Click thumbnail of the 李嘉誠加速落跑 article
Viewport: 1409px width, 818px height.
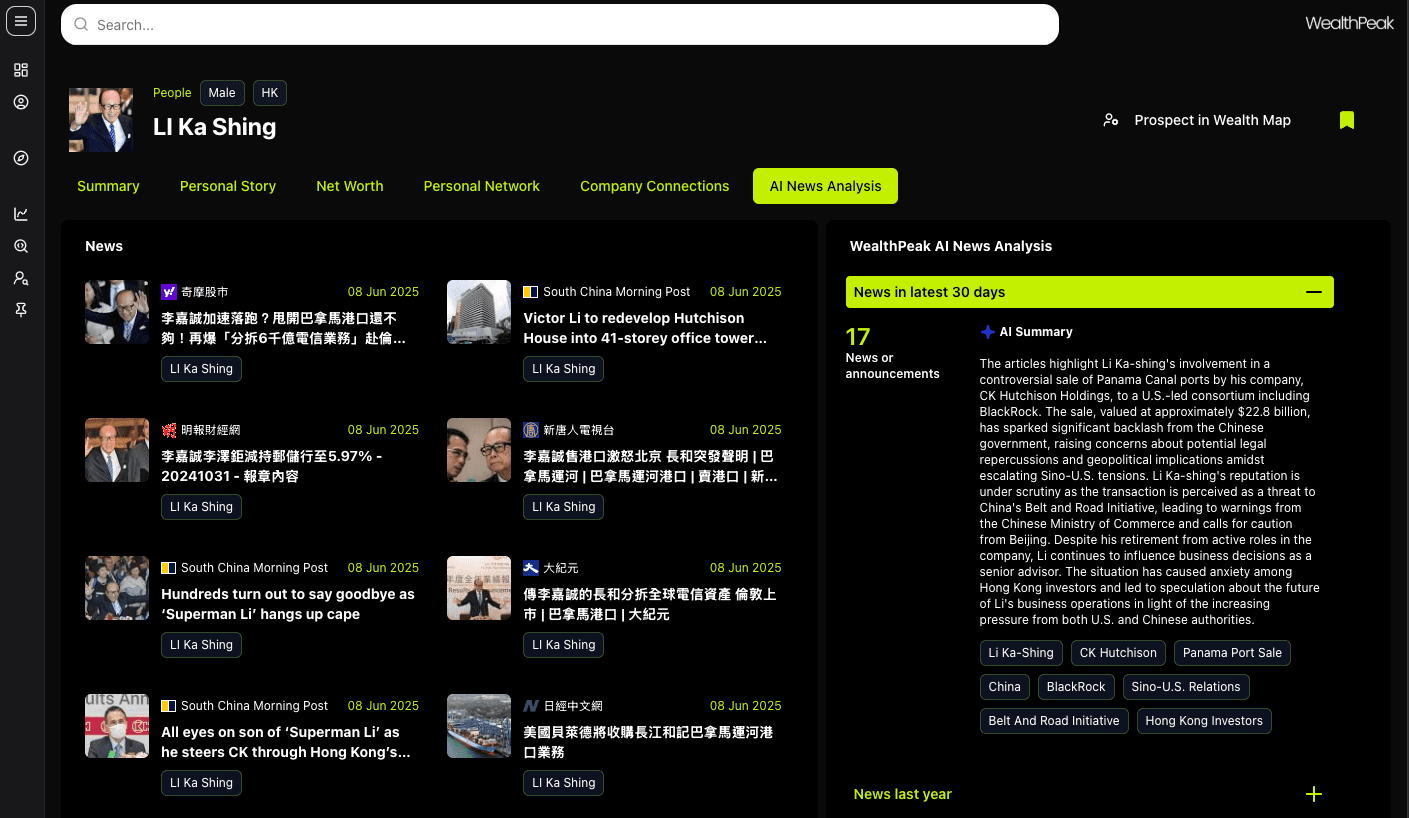pos(117,312)
